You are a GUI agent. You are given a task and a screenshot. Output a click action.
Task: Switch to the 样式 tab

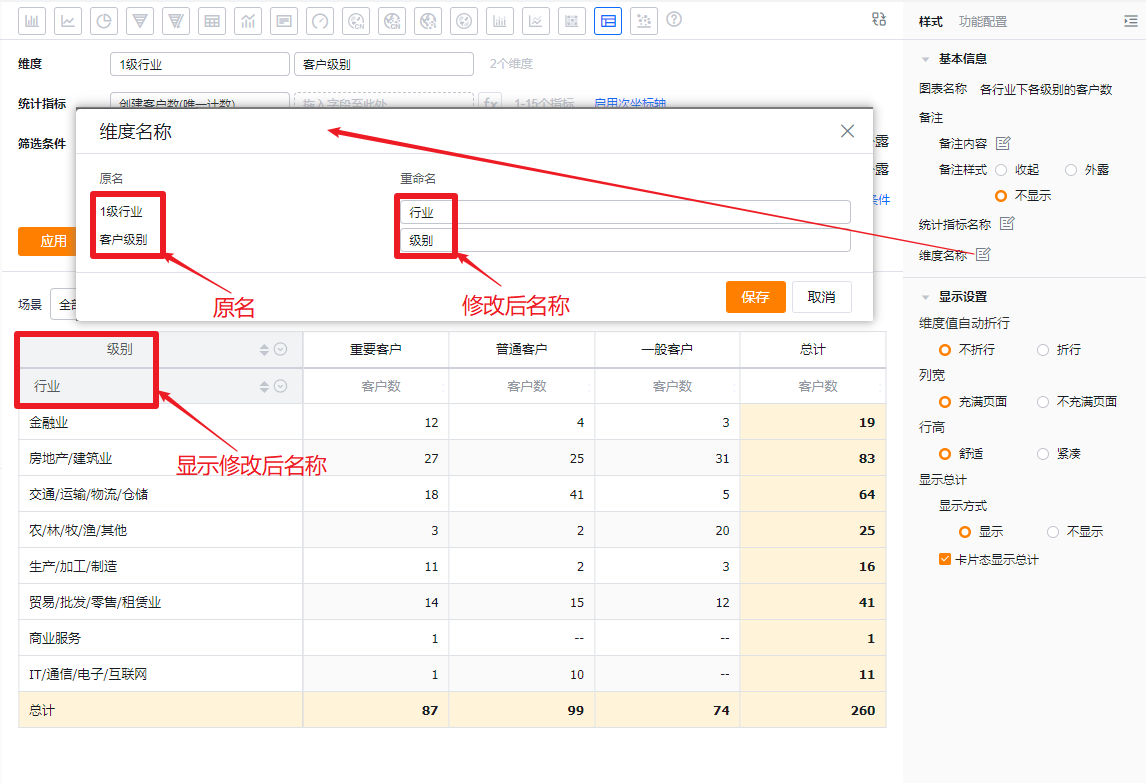930,21
